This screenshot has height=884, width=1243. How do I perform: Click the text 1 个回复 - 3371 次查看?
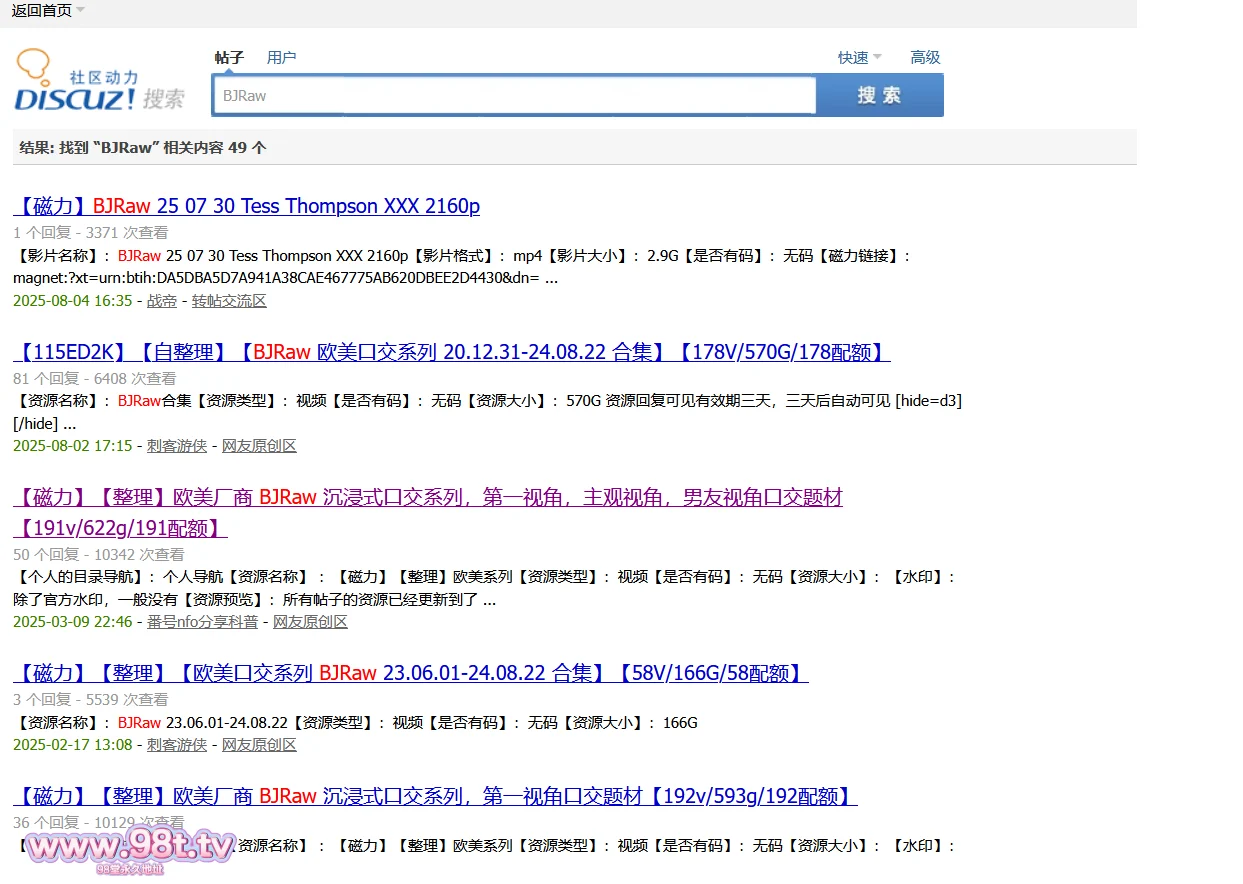(x=90, y=233)
